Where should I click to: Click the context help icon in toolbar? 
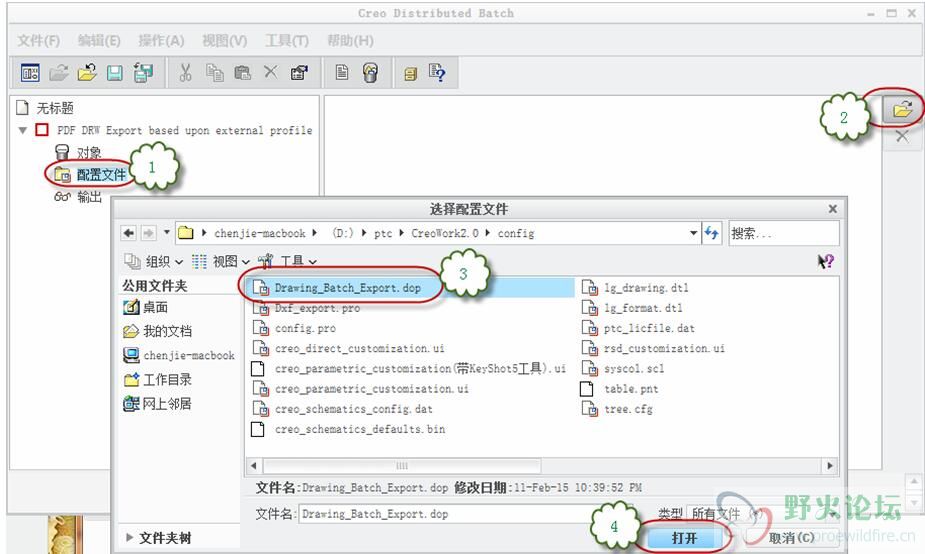(437, 73)
